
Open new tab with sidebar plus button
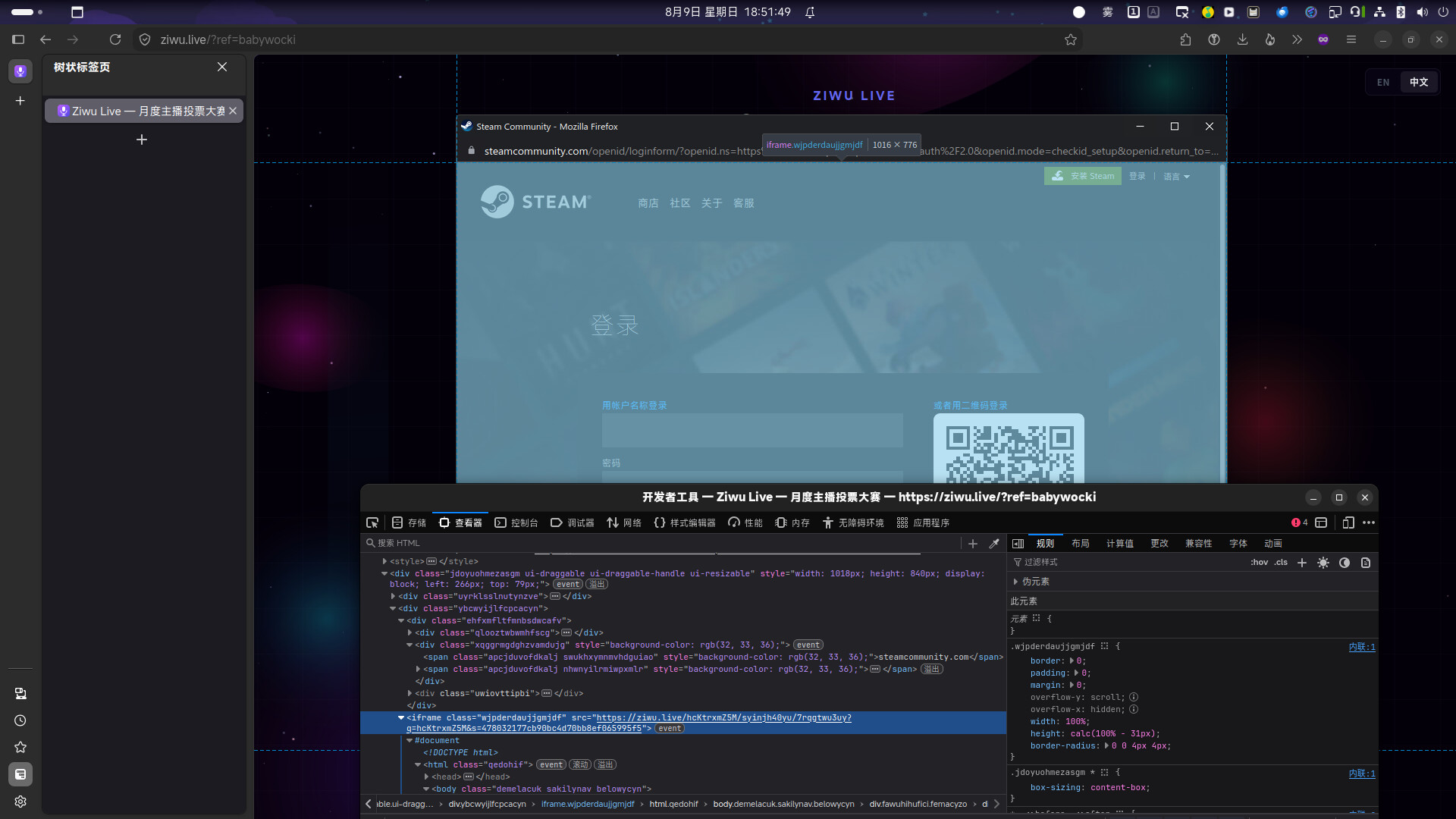tap(20, 100)
